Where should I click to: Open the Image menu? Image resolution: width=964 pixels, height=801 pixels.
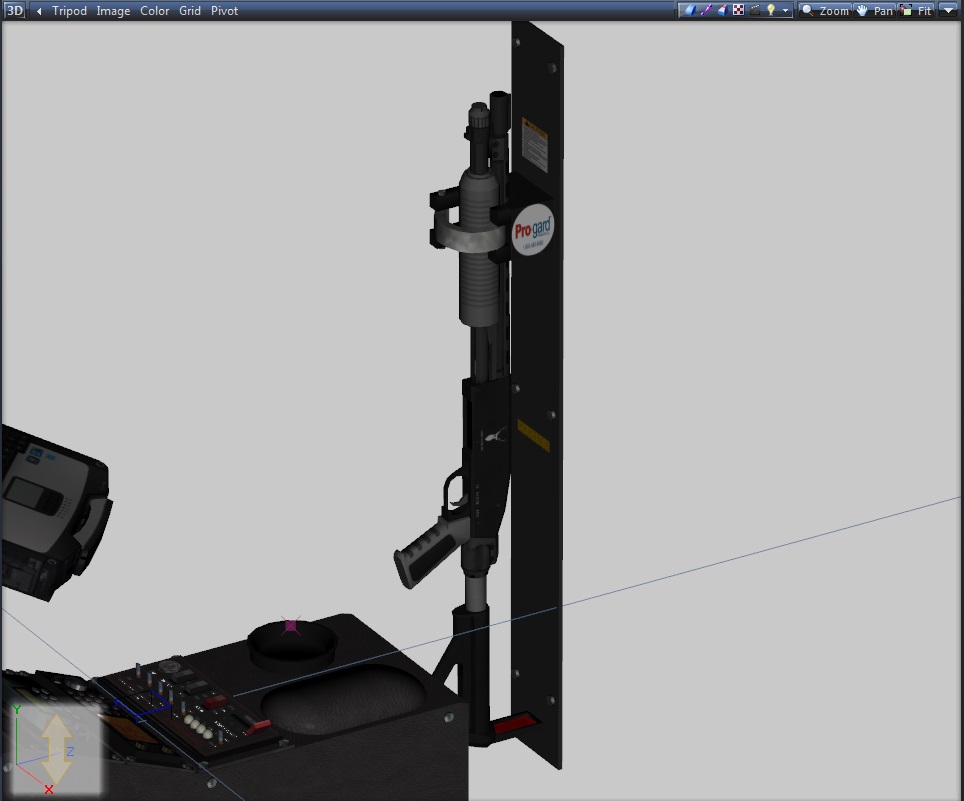113,11
